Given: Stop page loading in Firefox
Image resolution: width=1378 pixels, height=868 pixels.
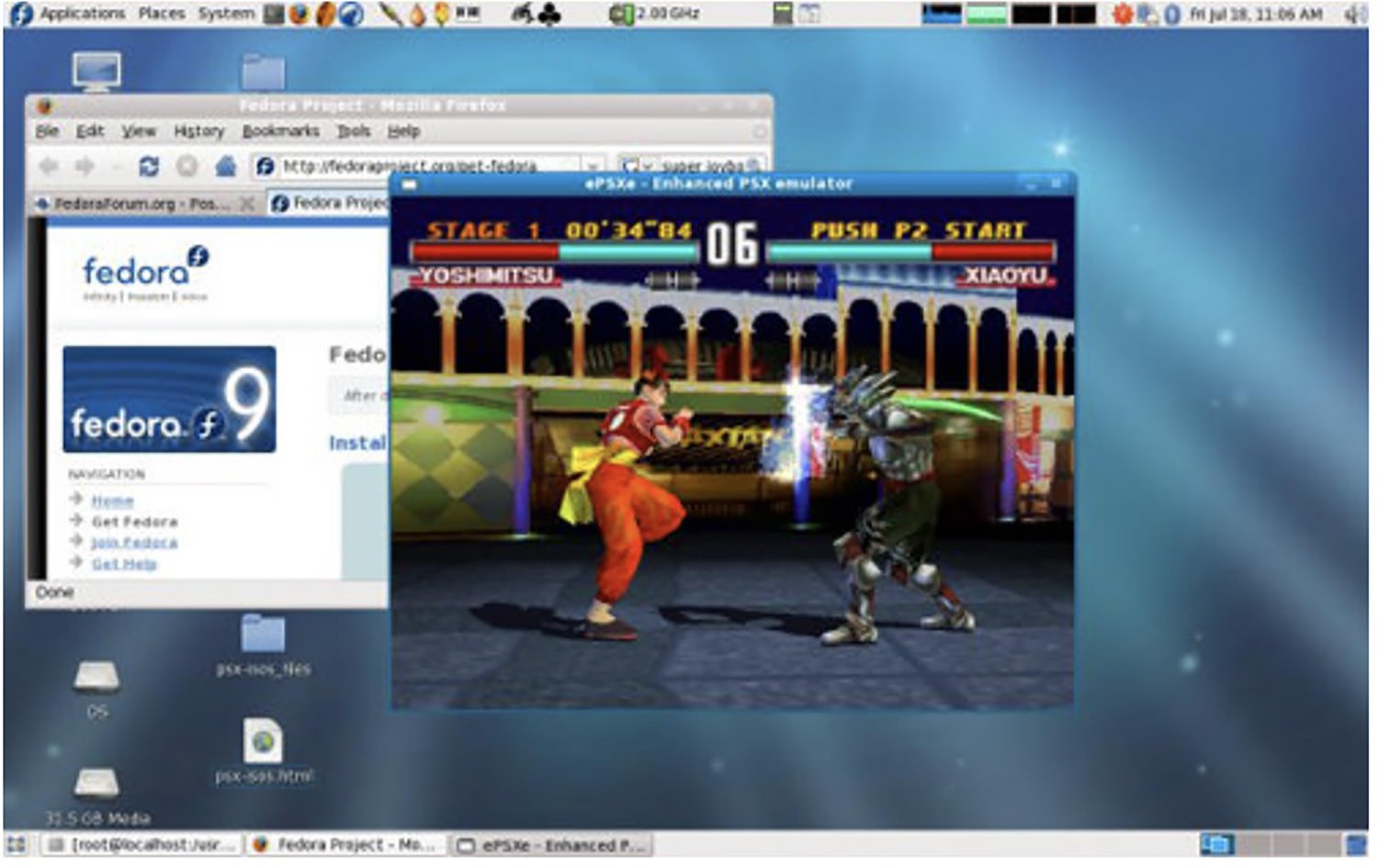Looking at the screenshot, I should (187, 166).
